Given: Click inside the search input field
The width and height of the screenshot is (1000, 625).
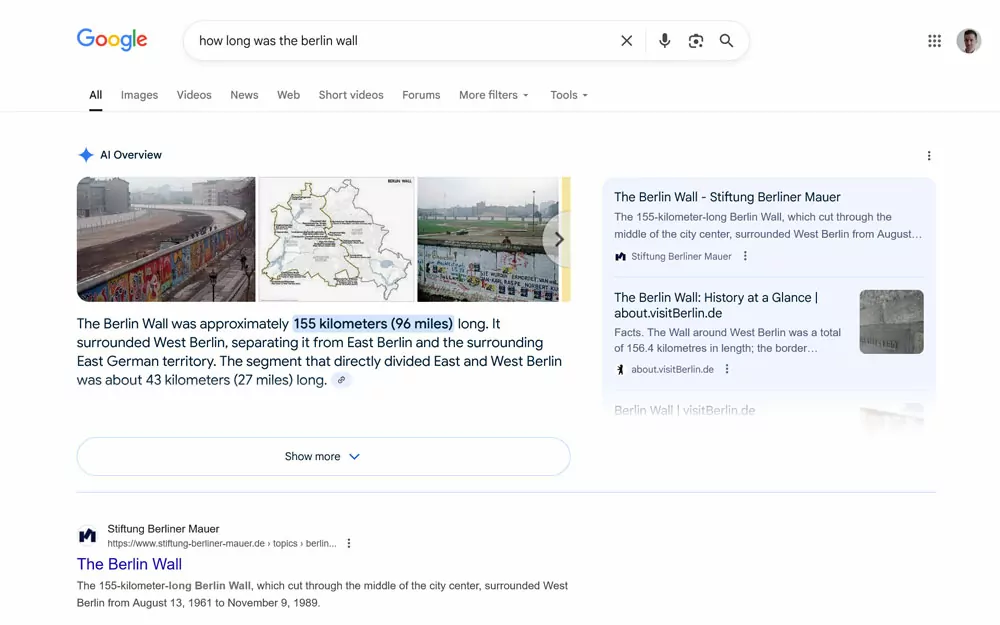Looking at the screenshot, I should click(x=400, y=40).
